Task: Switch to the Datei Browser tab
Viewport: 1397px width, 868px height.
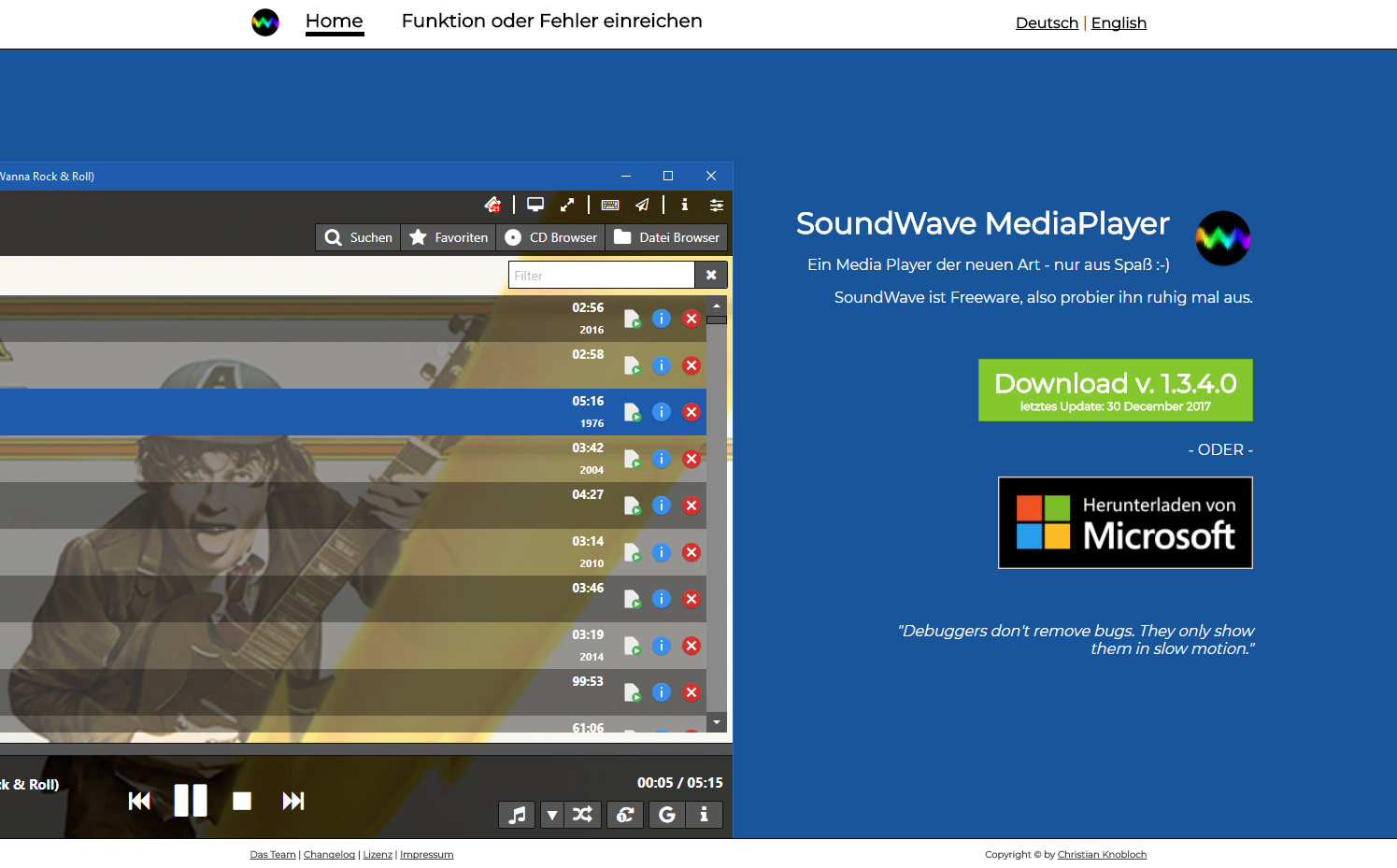Action: pyautogui.click(x=666, y=237)
